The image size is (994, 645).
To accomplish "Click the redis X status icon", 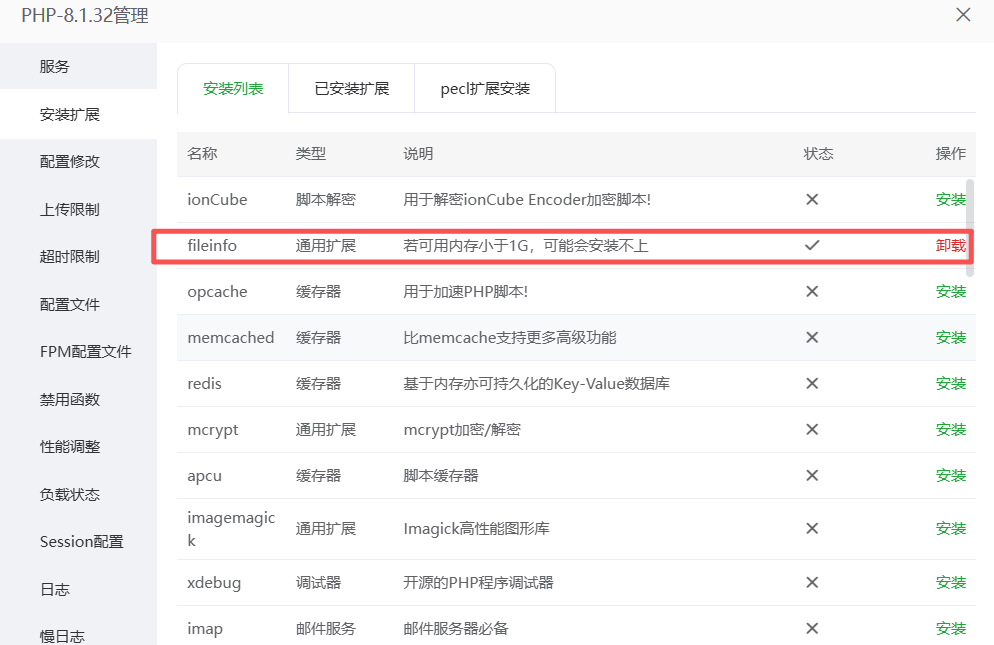I will [x=812, y=383].
